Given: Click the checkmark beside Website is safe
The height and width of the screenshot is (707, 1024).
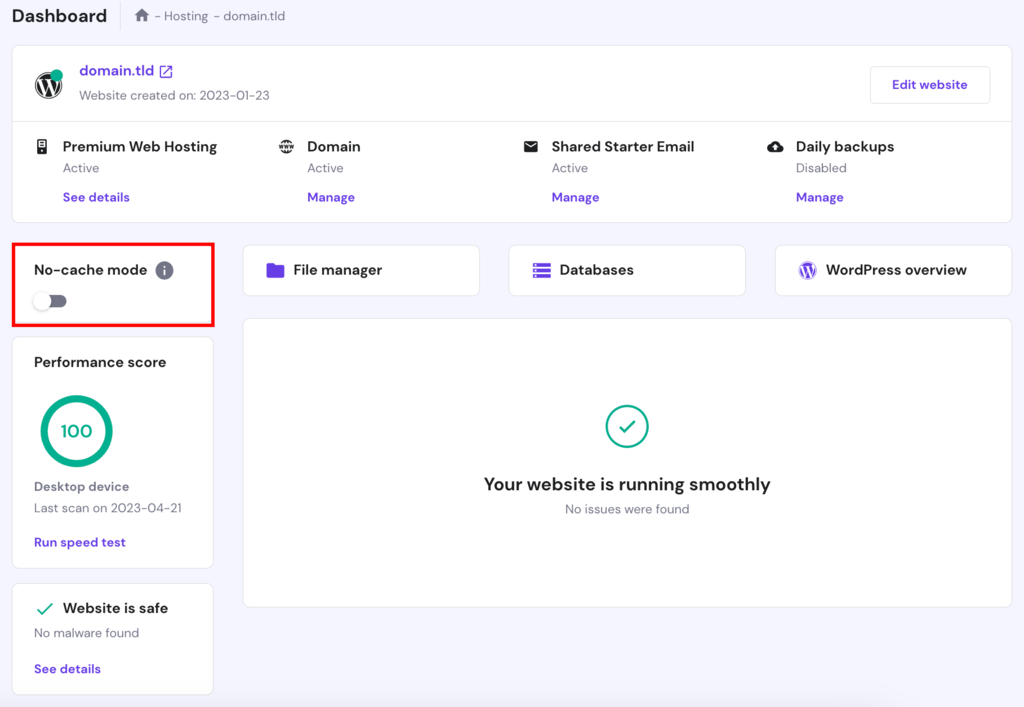Looking at the screenshot, I should pyautogui.click(x=44, y=608).
